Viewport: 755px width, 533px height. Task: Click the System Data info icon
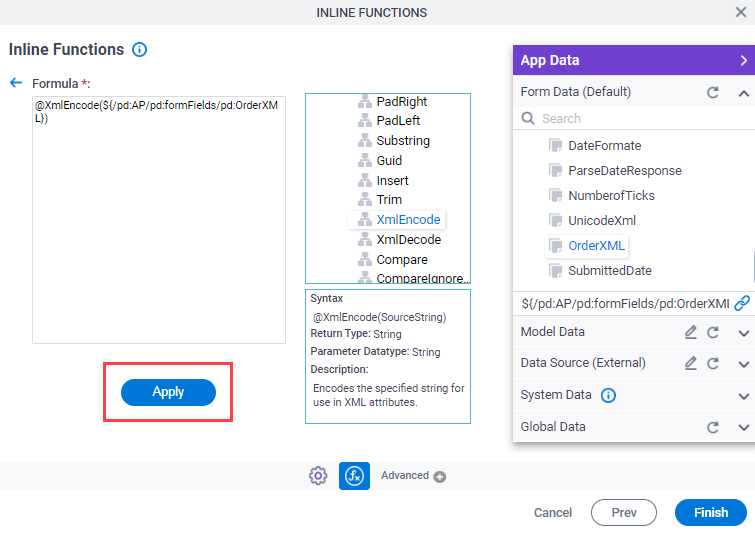[608, 395]
